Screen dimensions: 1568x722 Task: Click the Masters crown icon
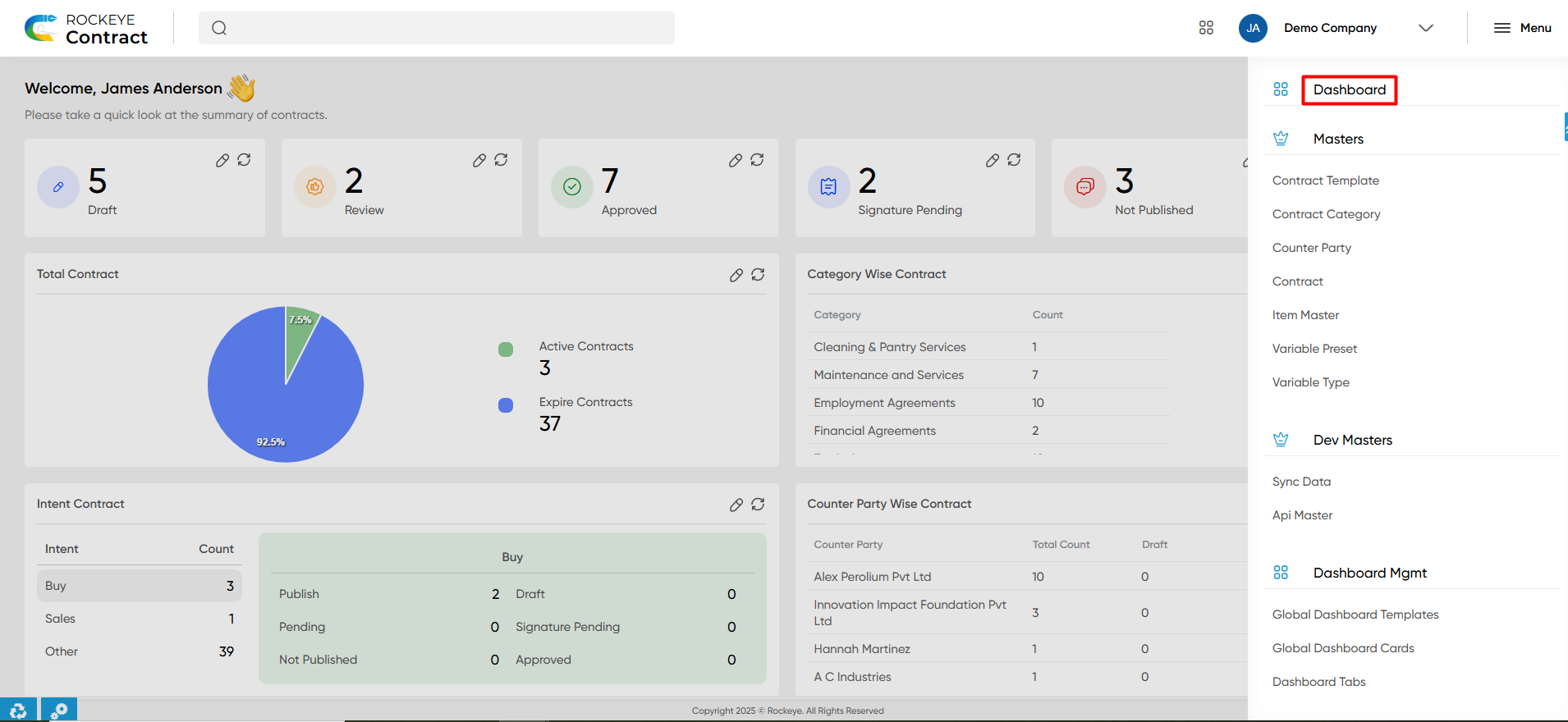coord(1281,139)
